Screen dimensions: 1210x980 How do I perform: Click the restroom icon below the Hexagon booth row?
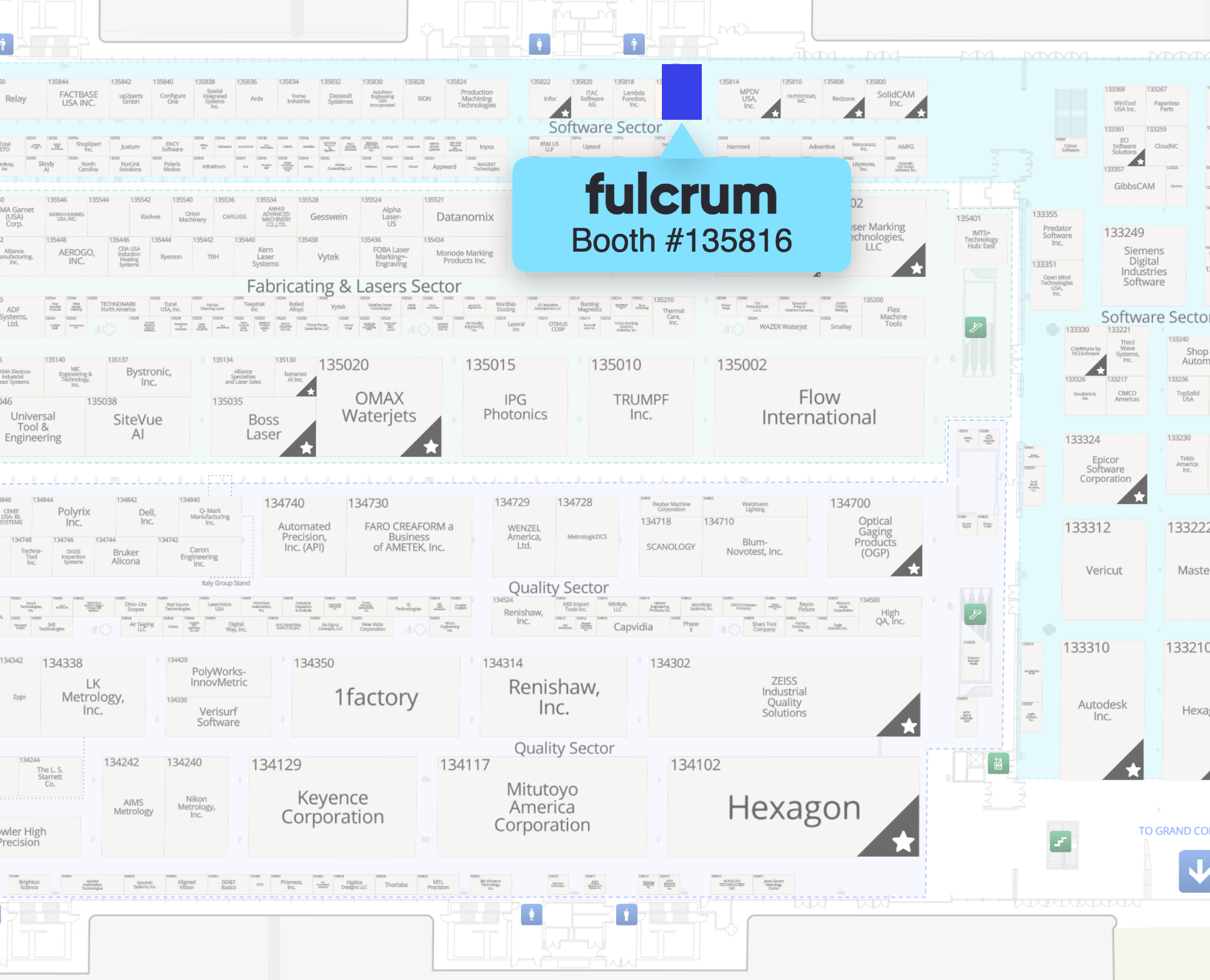pos(626,914)
